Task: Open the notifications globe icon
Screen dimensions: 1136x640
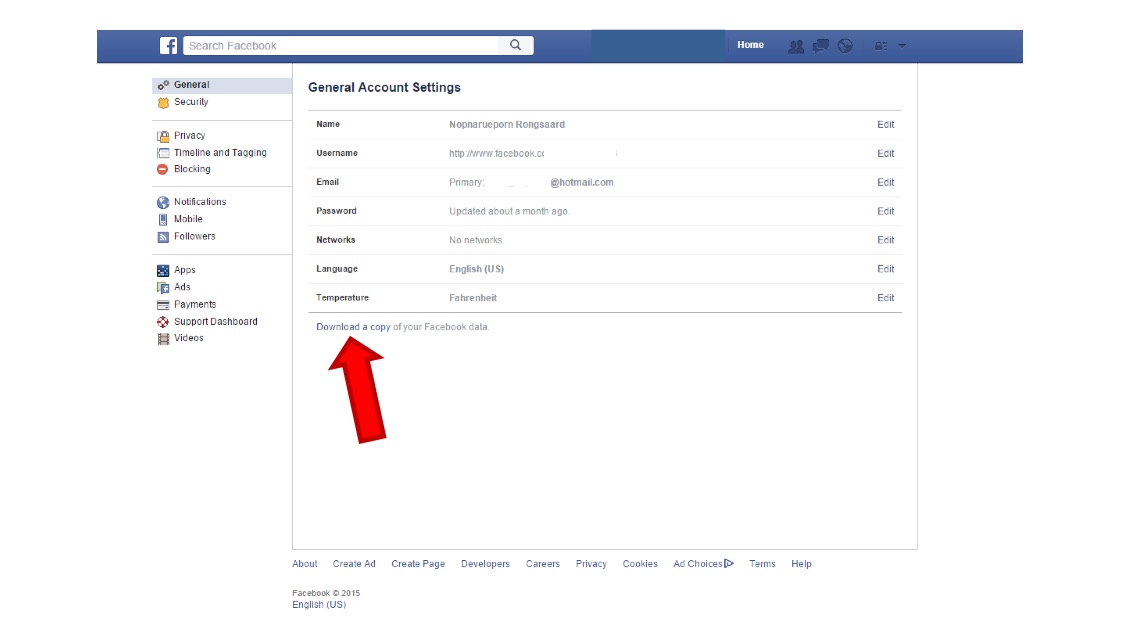Action: coord(845,46)
